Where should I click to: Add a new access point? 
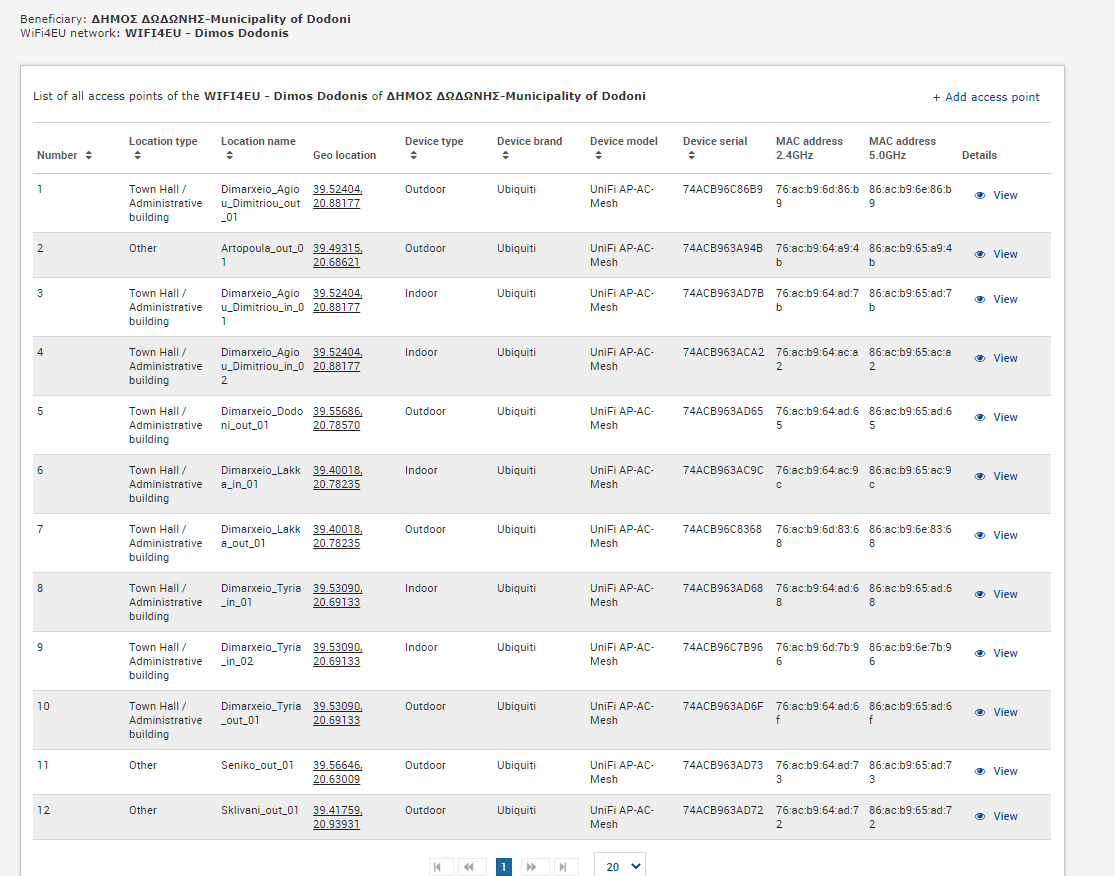click(x=986, y=97)
